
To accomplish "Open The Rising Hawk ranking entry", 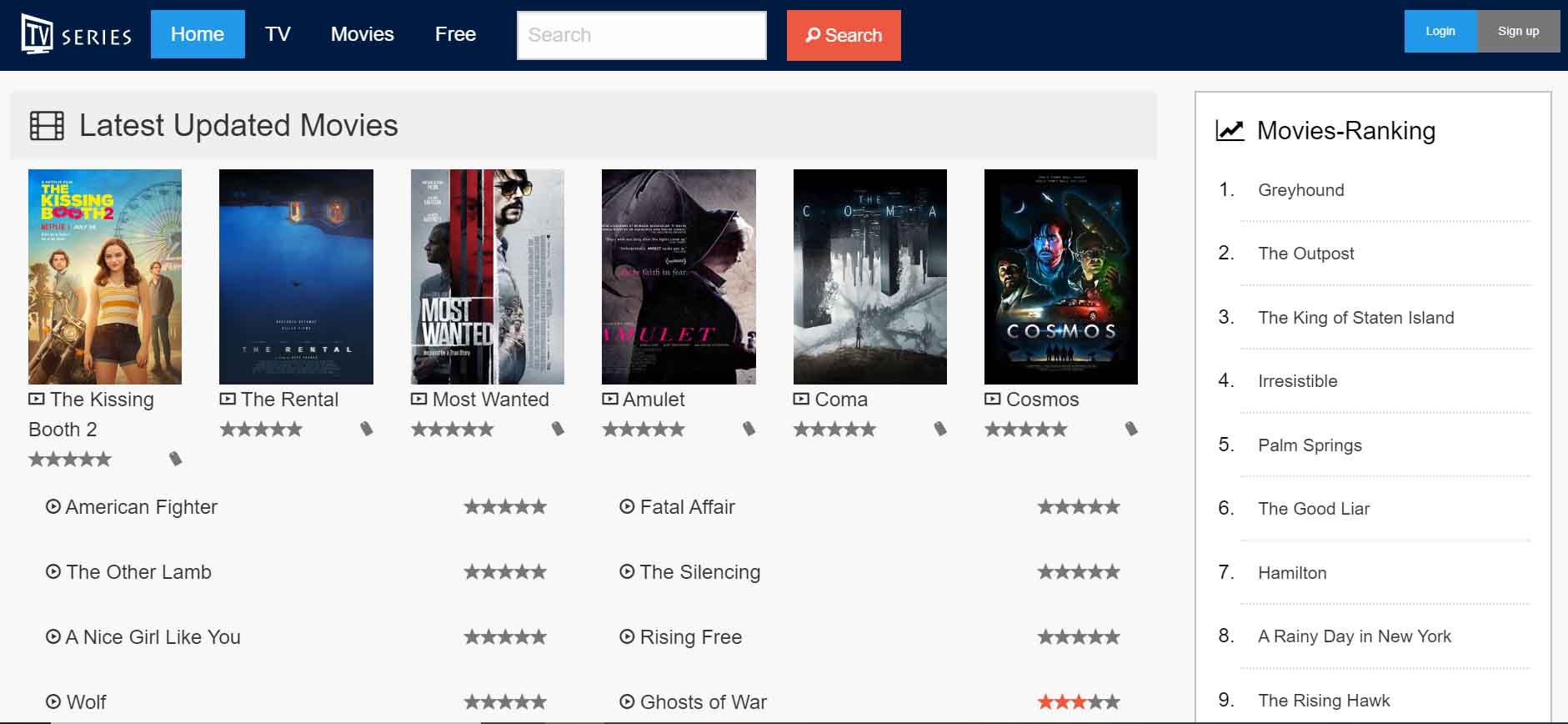I will click(x=1324, y=701).
